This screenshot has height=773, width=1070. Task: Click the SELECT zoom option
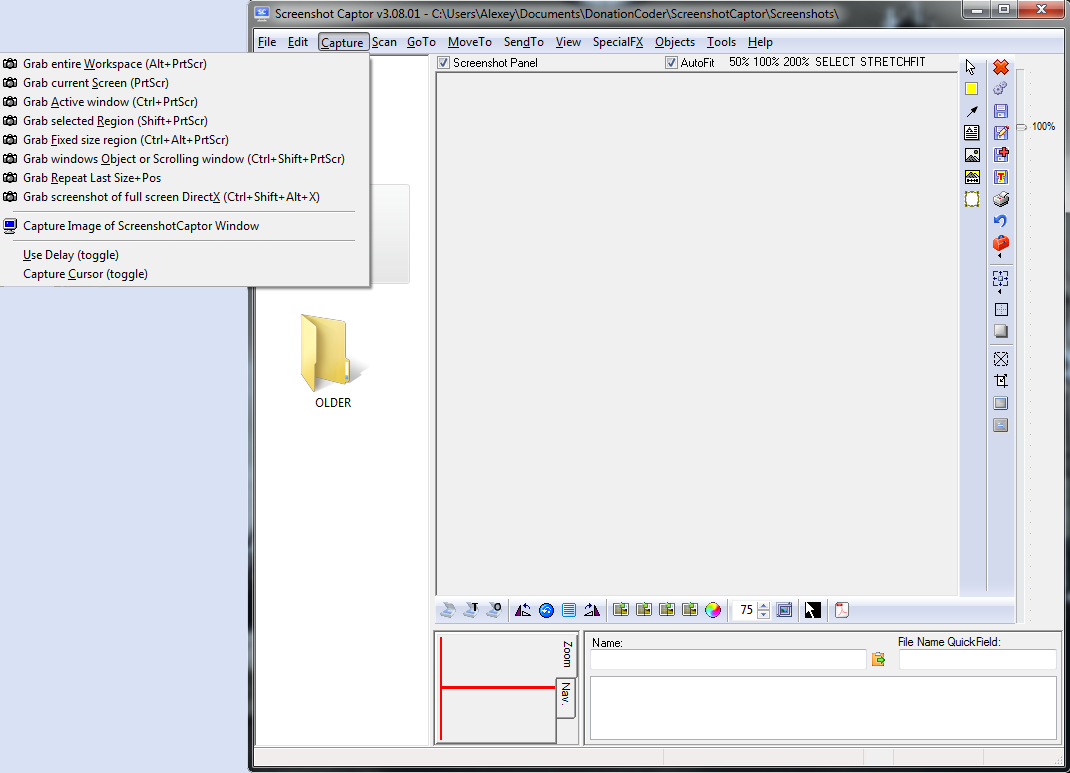point(835,62)
